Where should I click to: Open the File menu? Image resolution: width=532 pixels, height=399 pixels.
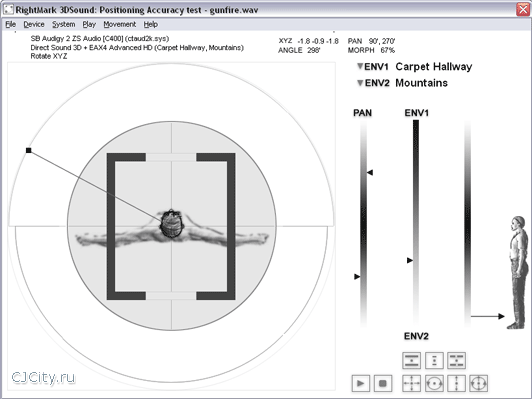click(x=11, y=24)
